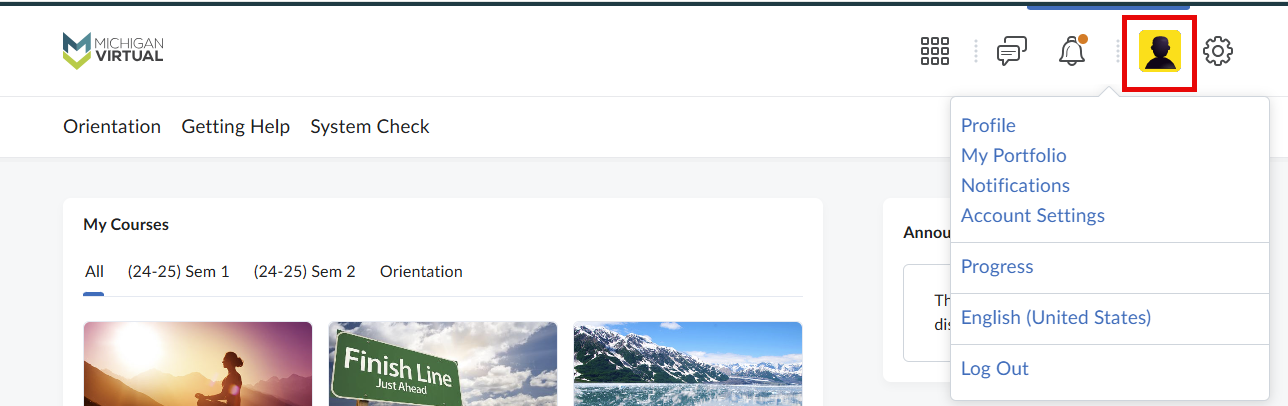Open the admin settings gear icon
Viewport: 1288px width, 406px height.
point(1217,51)
